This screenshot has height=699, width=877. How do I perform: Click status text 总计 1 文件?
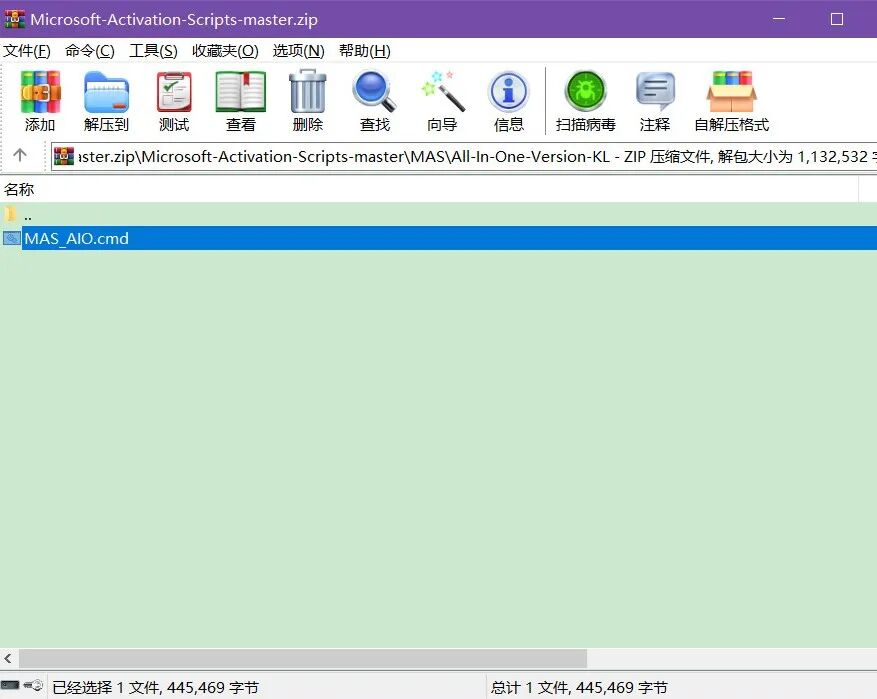pos(579,687)
